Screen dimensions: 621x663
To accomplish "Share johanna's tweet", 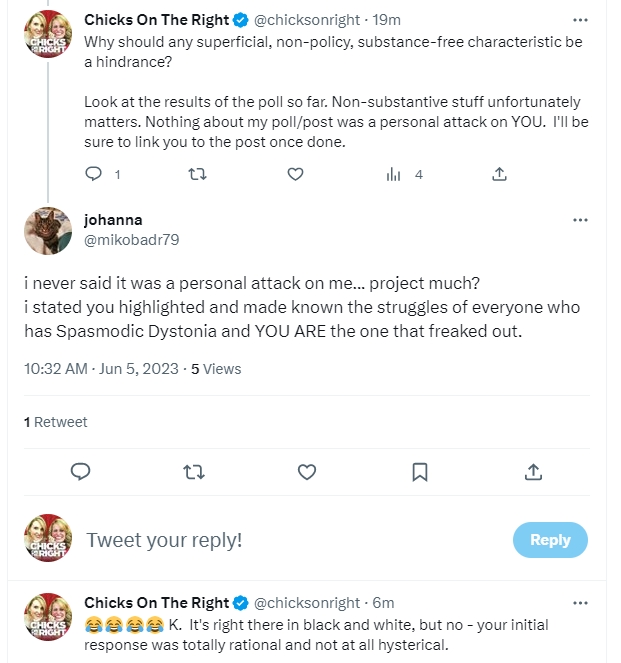I will coord(534,471).
